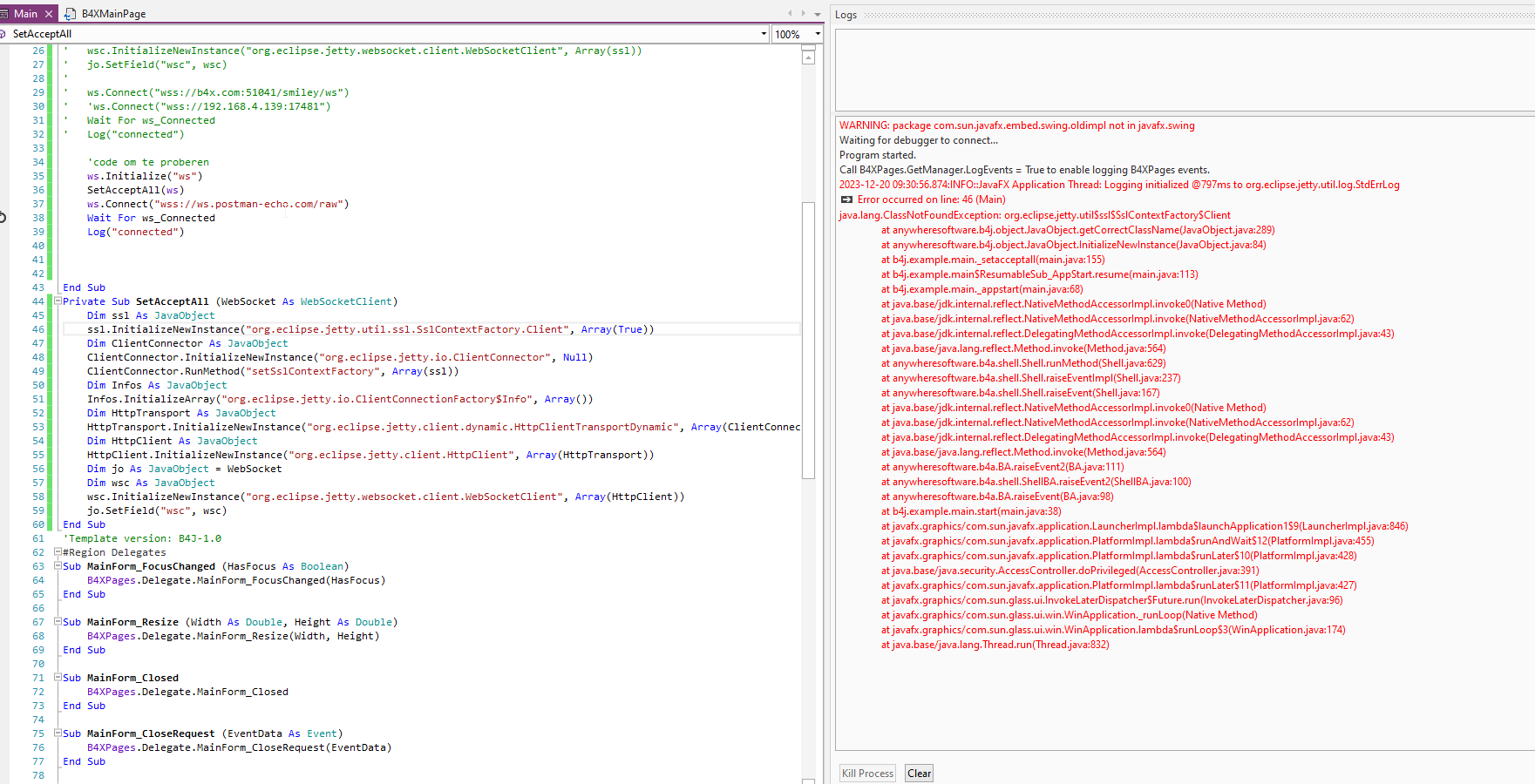Screen dimensions: 1535x784
Task: Click the commented ws.Connect b4x.com line 29
Action: click(218, 92)
